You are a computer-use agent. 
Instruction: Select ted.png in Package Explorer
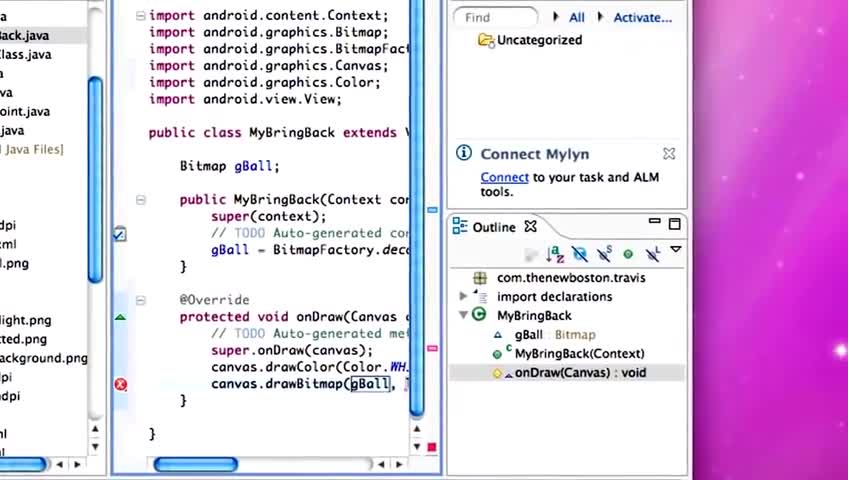tap(23, 339)
